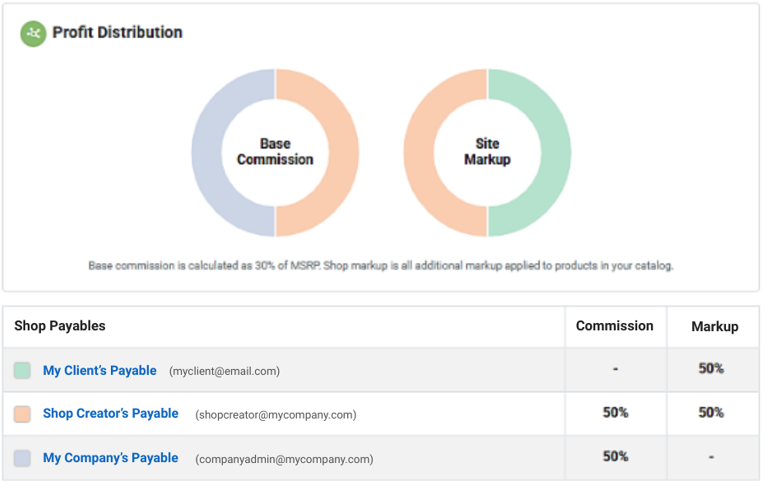Click blue swatch beside My Company's Payable

click(22, 458)
